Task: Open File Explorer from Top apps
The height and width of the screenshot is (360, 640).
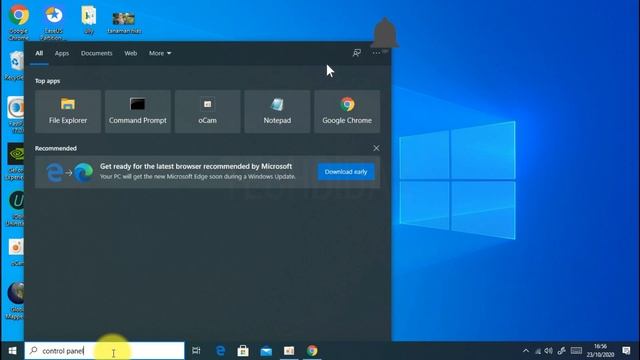Action: [68, 111]
